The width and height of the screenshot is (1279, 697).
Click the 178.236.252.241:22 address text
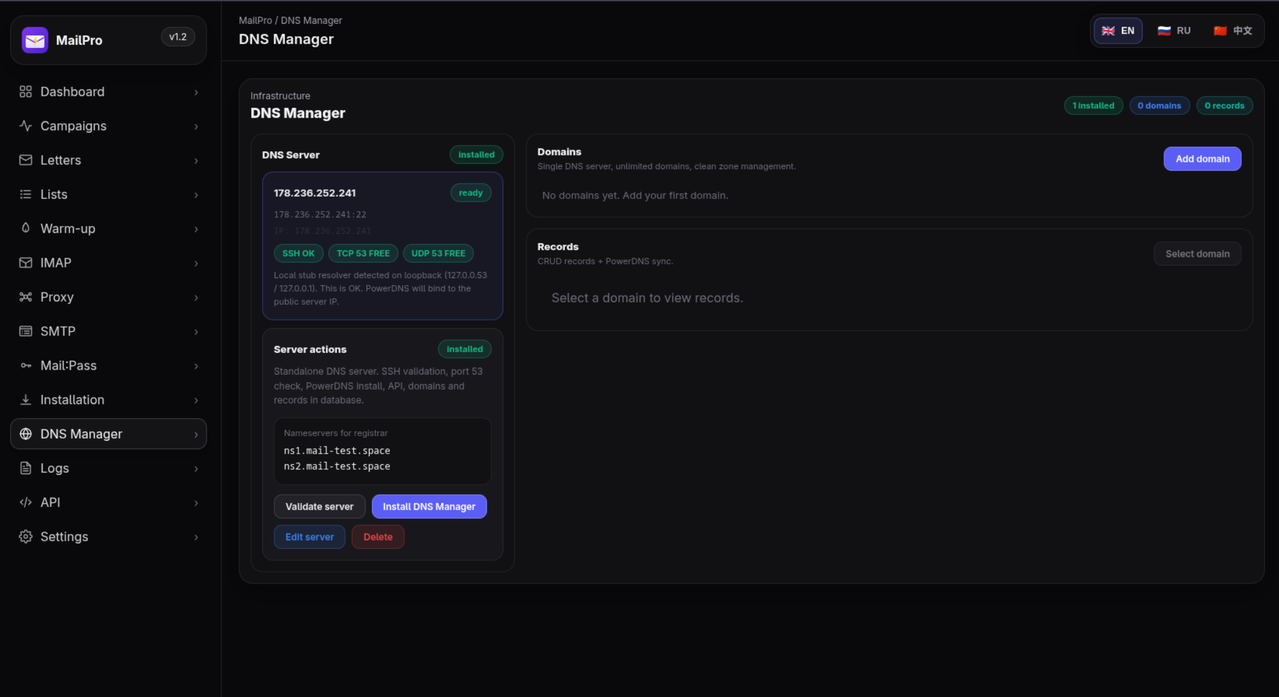(320, 215)
